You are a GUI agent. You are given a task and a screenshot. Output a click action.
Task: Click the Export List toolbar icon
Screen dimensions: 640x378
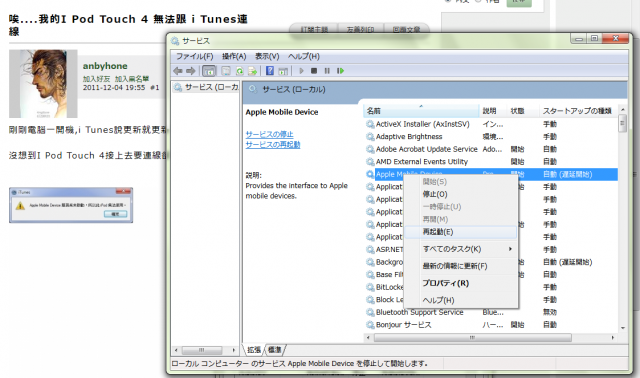pyautogui.click(x=253, y=71)
